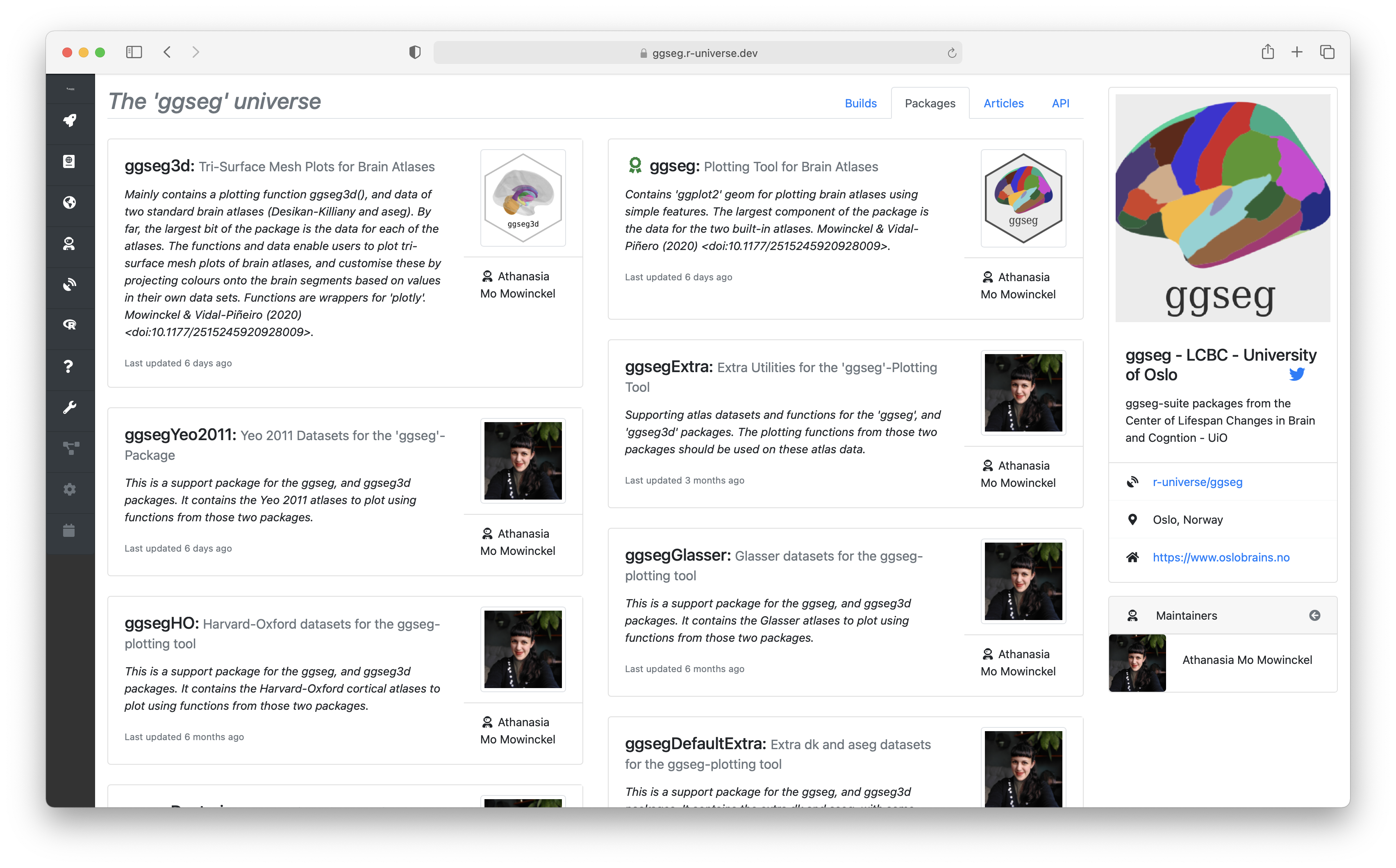Click the ggsegYeo2011 maintainer photo
Image resolution: width=1396 pixels, height=868 pixels.
click(523, 461)
